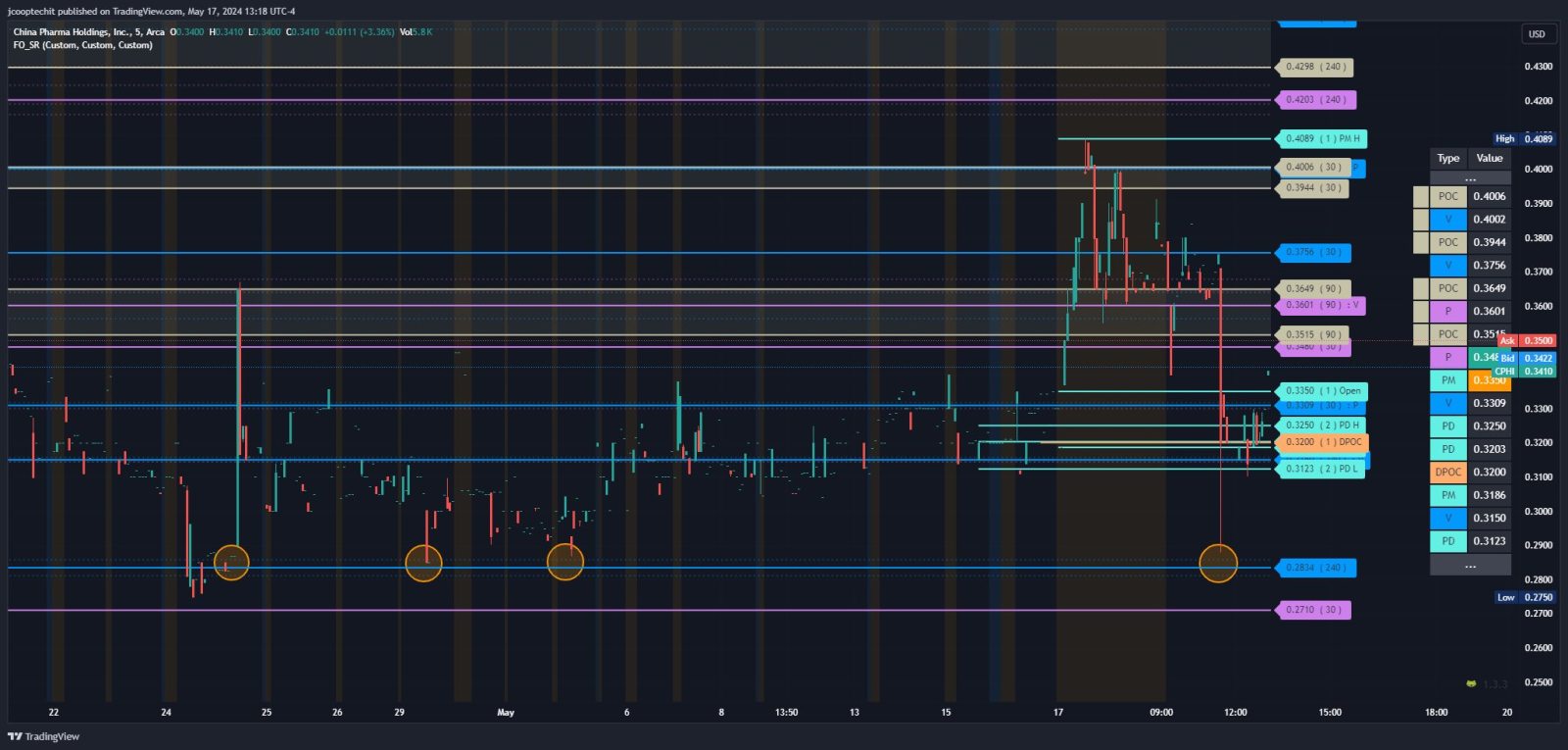The width and height of the screenshot is (1568, 750).
Task: Click the Value column header in table
Action: coord(1489,159)
